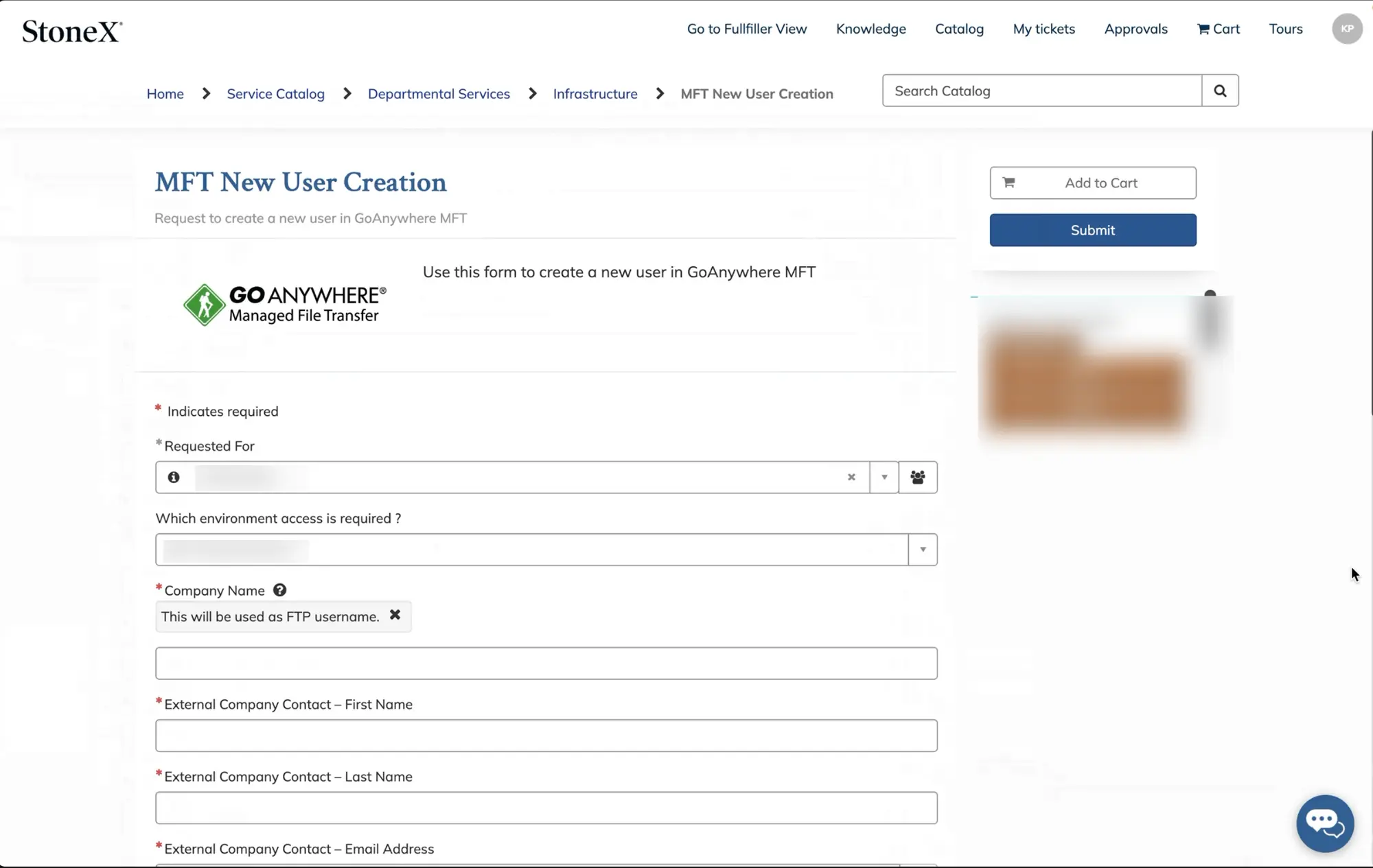The height and width of the screenshot is (868, 1373).
Task: Open the Cart menu item
Action: tap(1219, 29)
